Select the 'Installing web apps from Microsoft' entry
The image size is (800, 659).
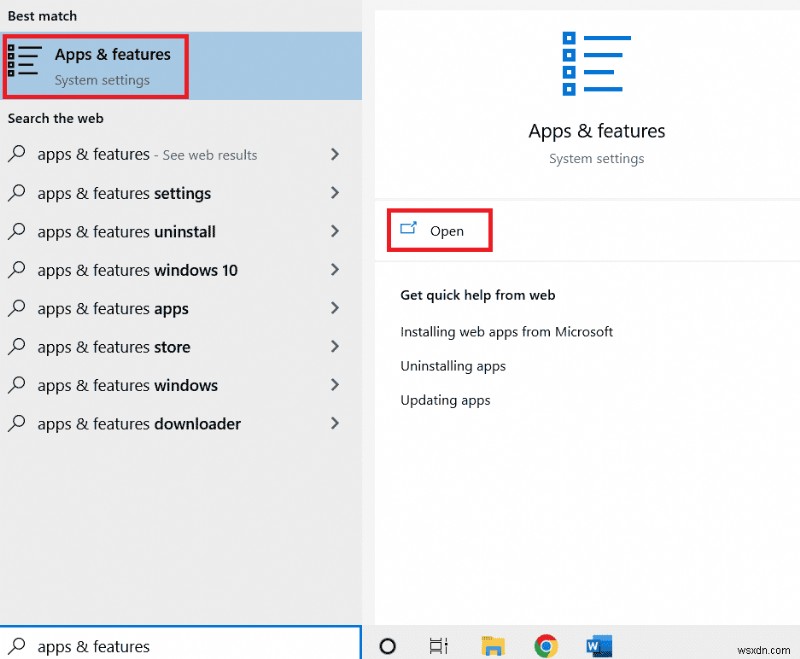[507, 332]
